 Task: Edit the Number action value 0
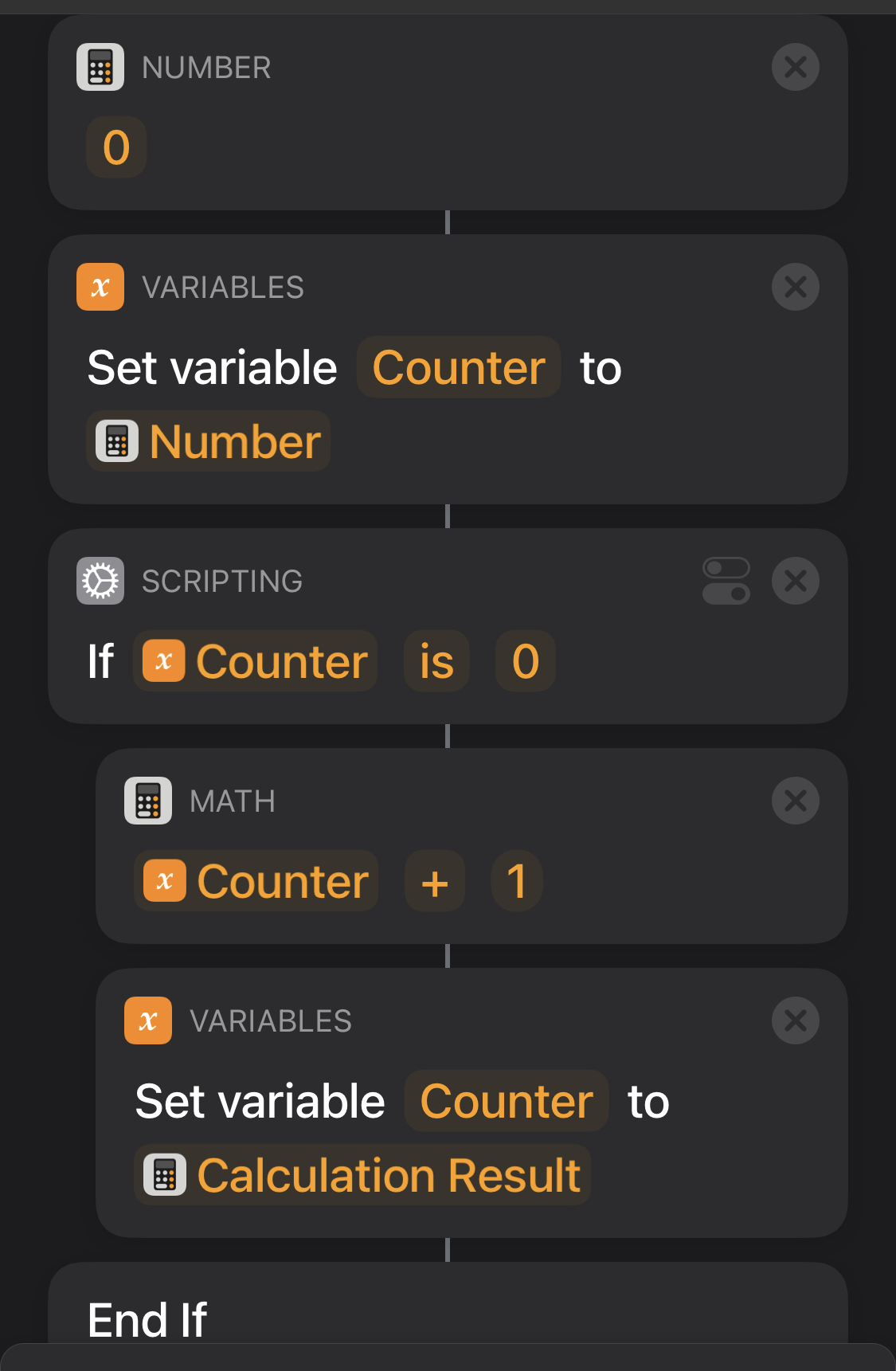[x=116, y=148]
